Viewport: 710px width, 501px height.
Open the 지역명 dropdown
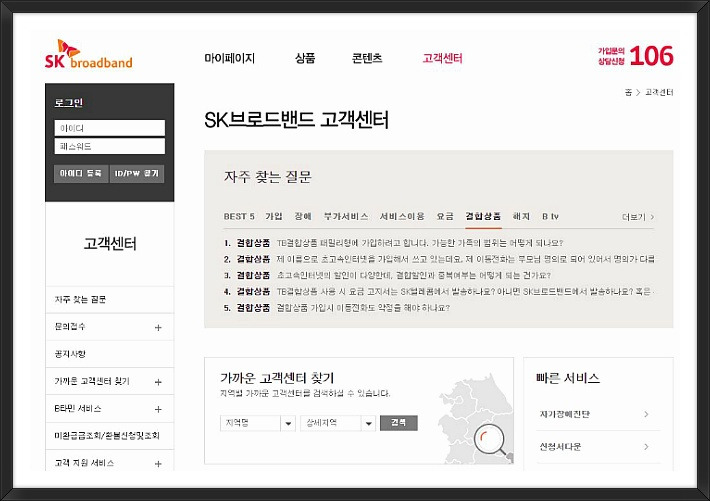point(258,423)
